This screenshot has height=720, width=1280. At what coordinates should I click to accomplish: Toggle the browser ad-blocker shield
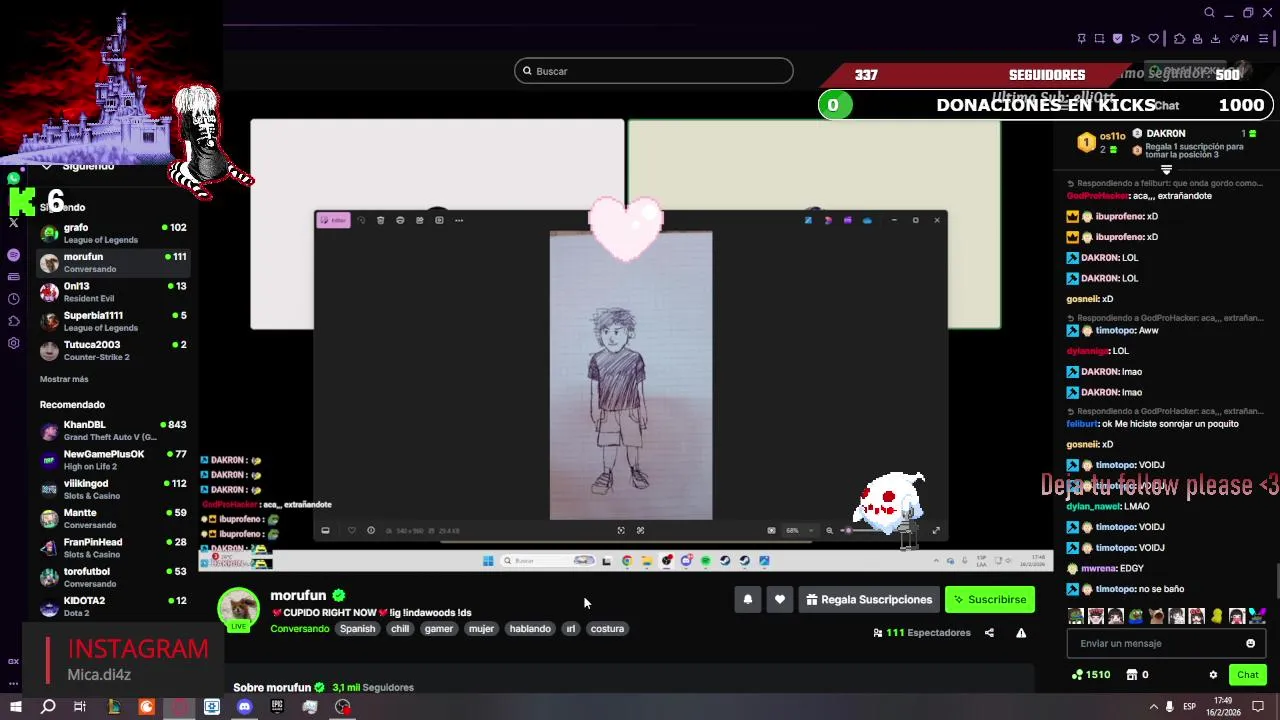coord(1118,39)
